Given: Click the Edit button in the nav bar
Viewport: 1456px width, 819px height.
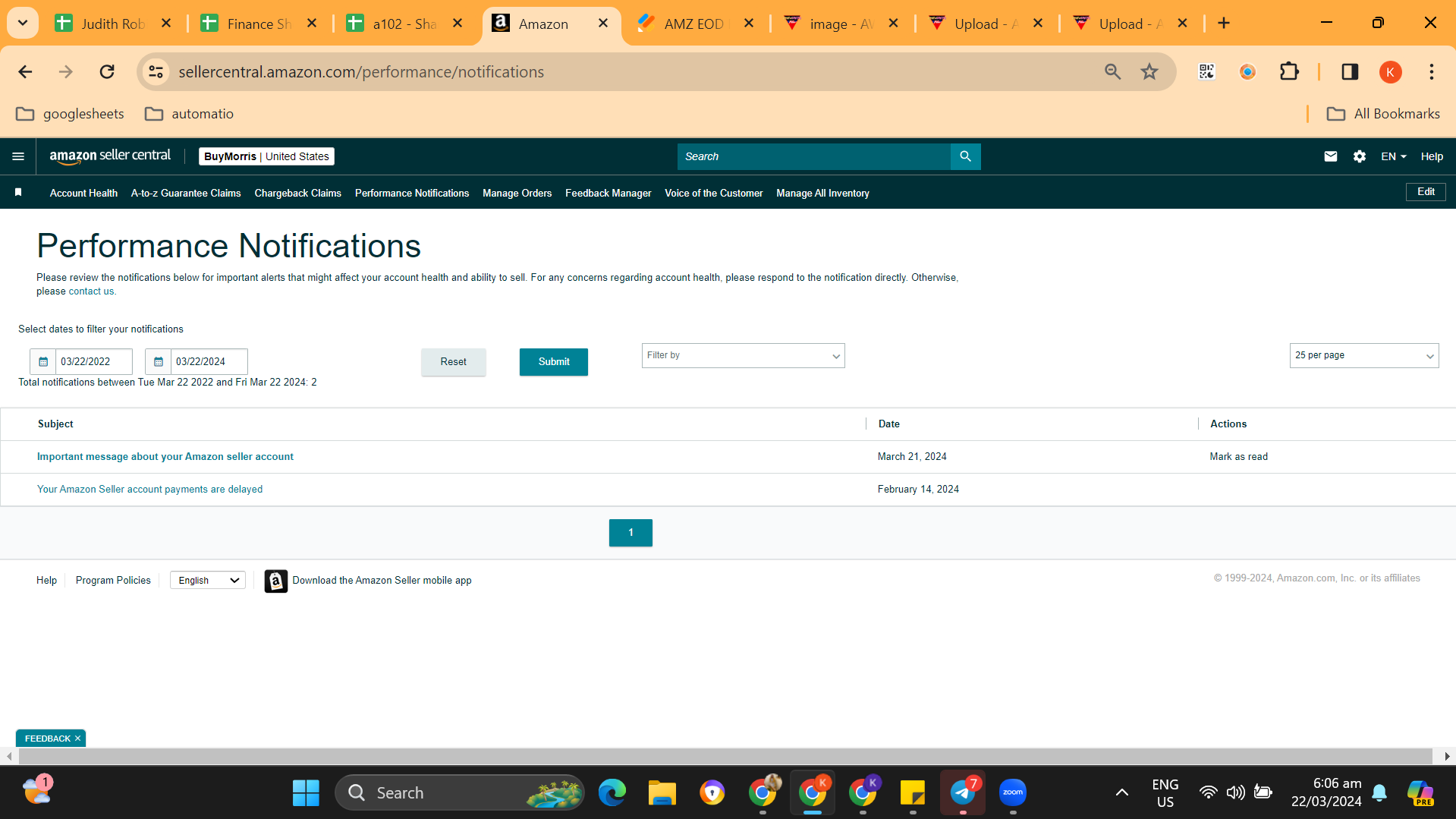Looking at the screenshot, I should click(1426, 192).
